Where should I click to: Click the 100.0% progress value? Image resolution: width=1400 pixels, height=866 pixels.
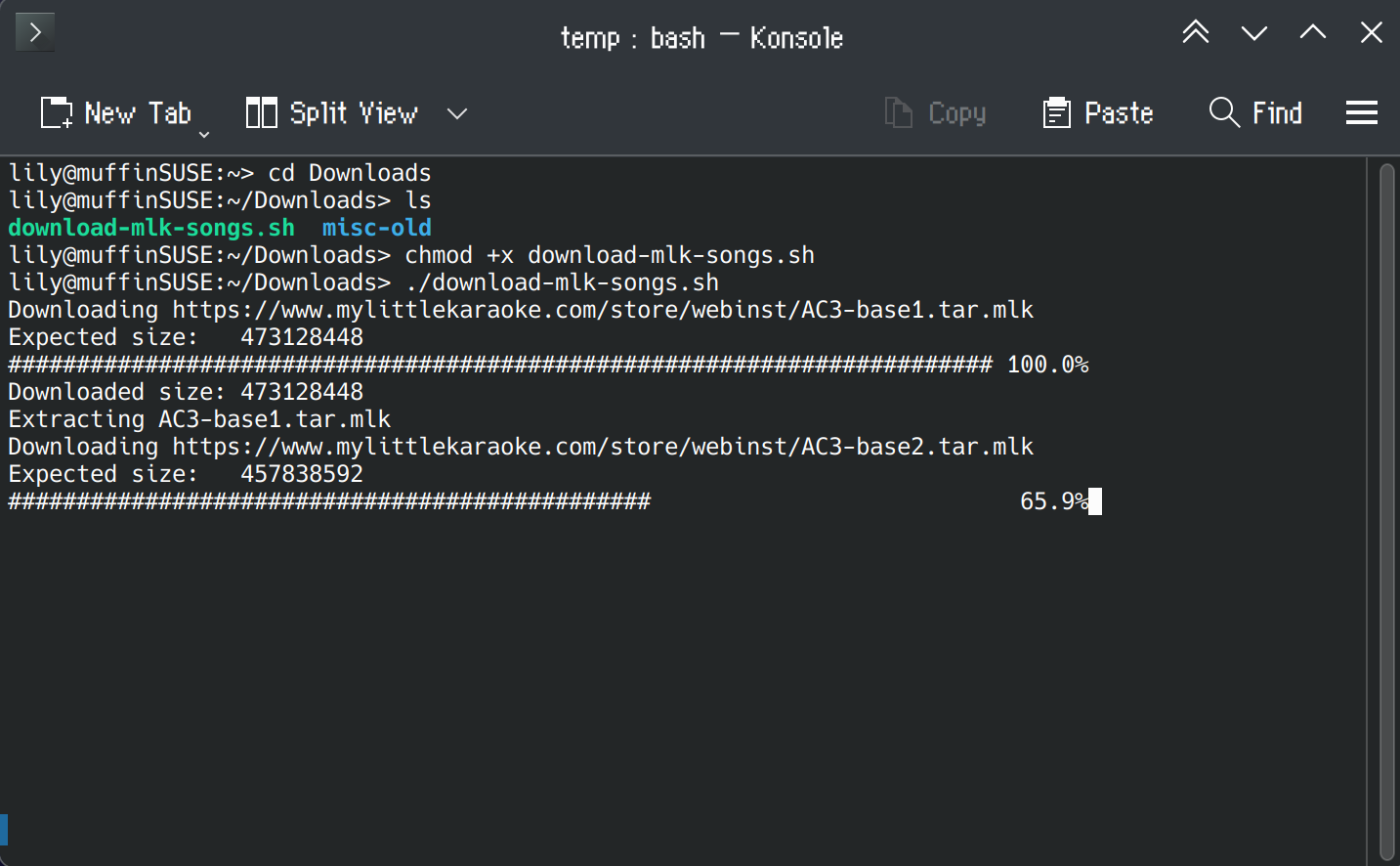(x=1047, y=365)
